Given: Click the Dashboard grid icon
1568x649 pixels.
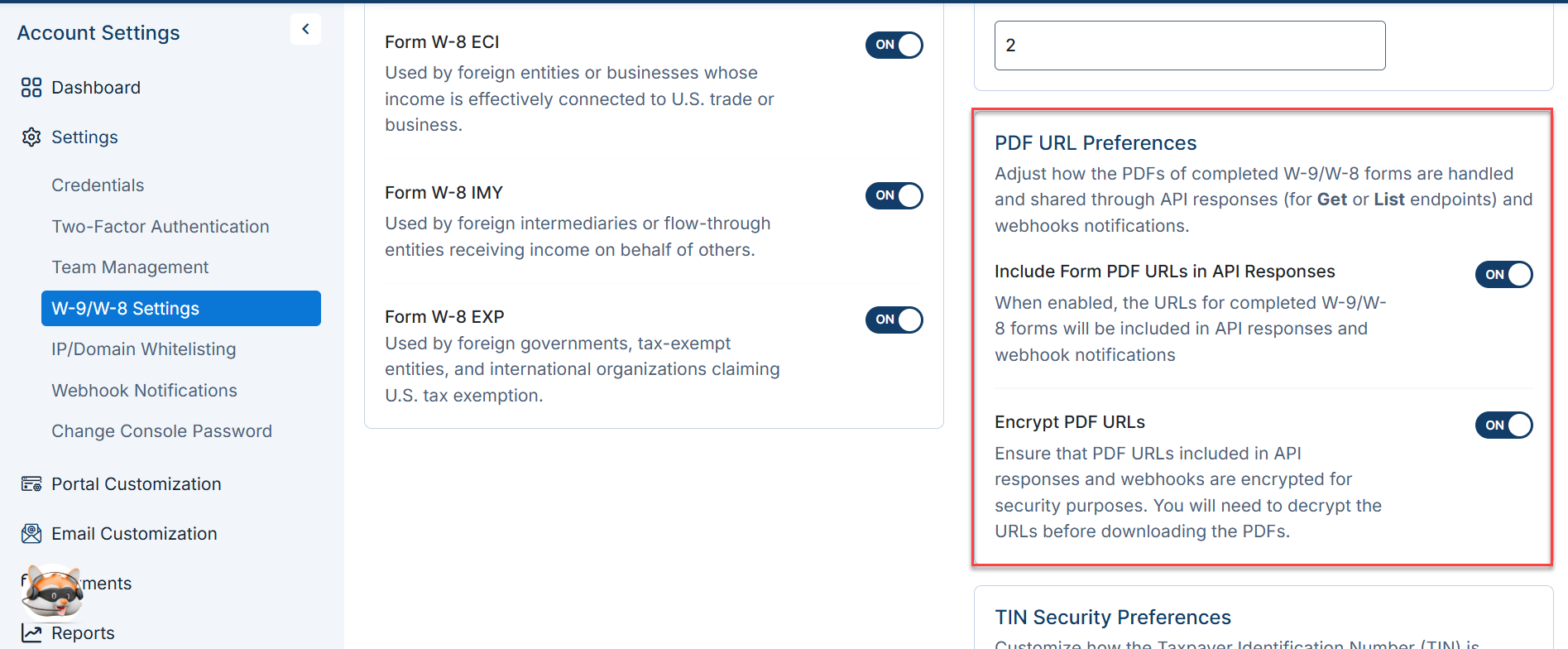Looking at the screenshot, I should click(31, 88).
